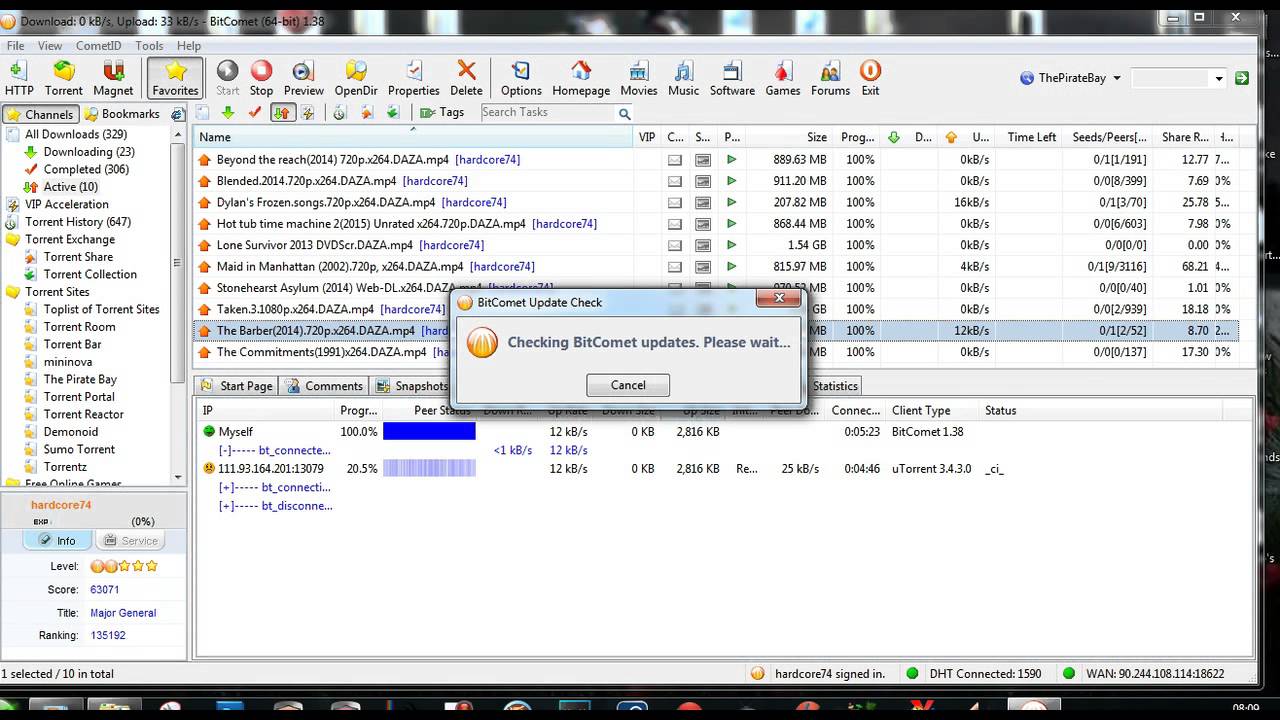Image resolution: width=1280 pixels, height=720 pixels.
Task: Select All Downloads (329) in the tree
Action: [x=76, y=134]
